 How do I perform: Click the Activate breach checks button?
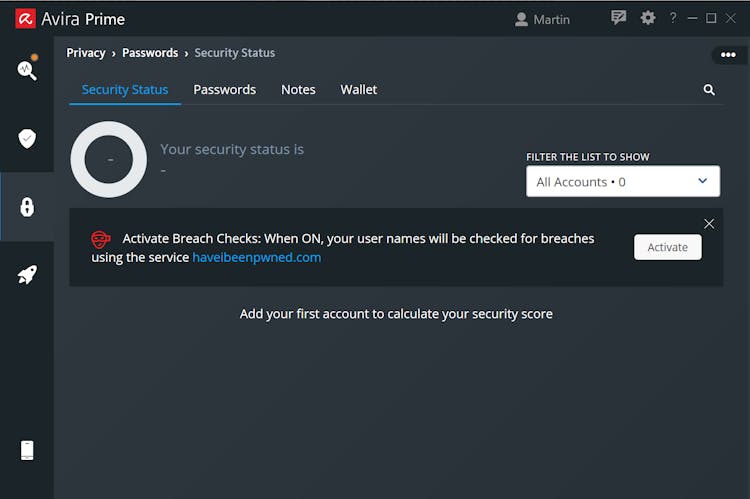(x=668, y=247)
